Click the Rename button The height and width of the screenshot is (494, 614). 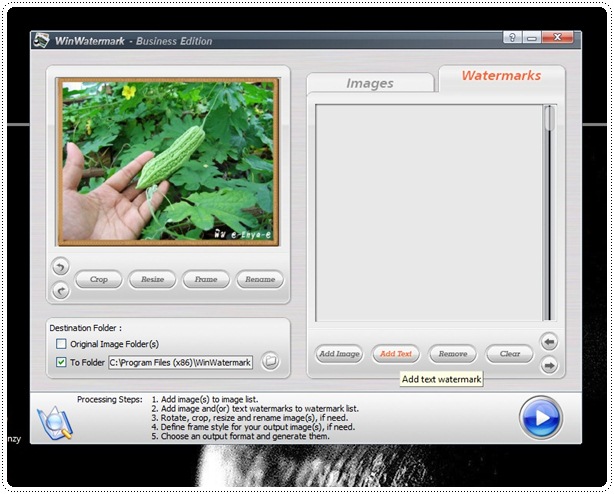260,279
